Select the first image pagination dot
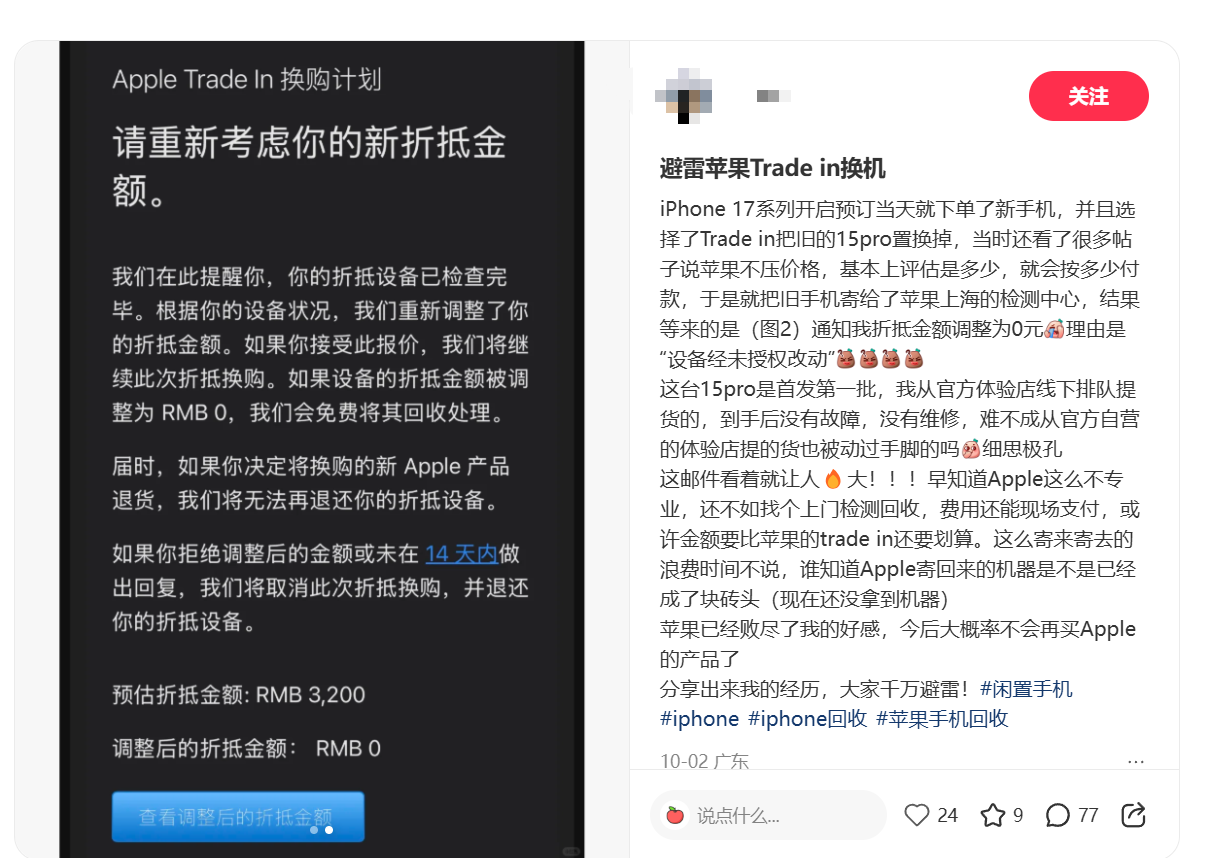The height and width of the screenshot is (858, 1220). [x=314, y=830]
